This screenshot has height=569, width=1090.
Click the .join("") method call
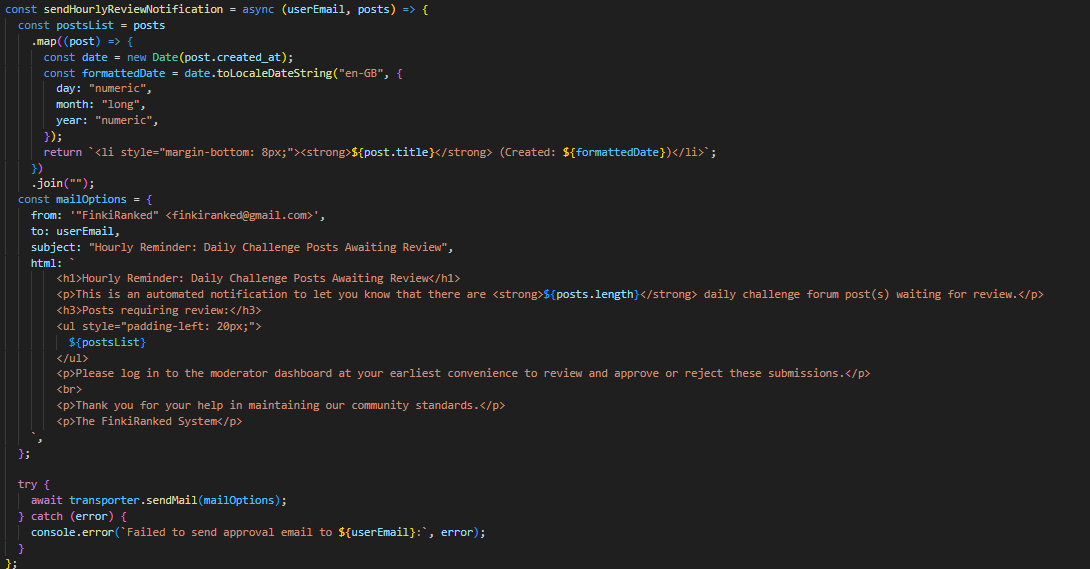[63, 183]
